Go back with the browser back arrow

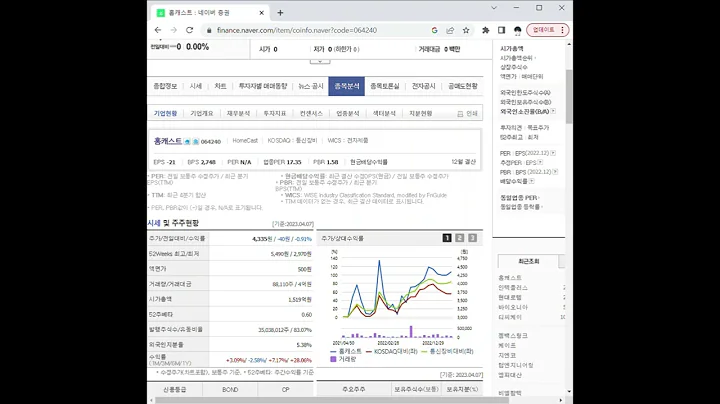158,30
